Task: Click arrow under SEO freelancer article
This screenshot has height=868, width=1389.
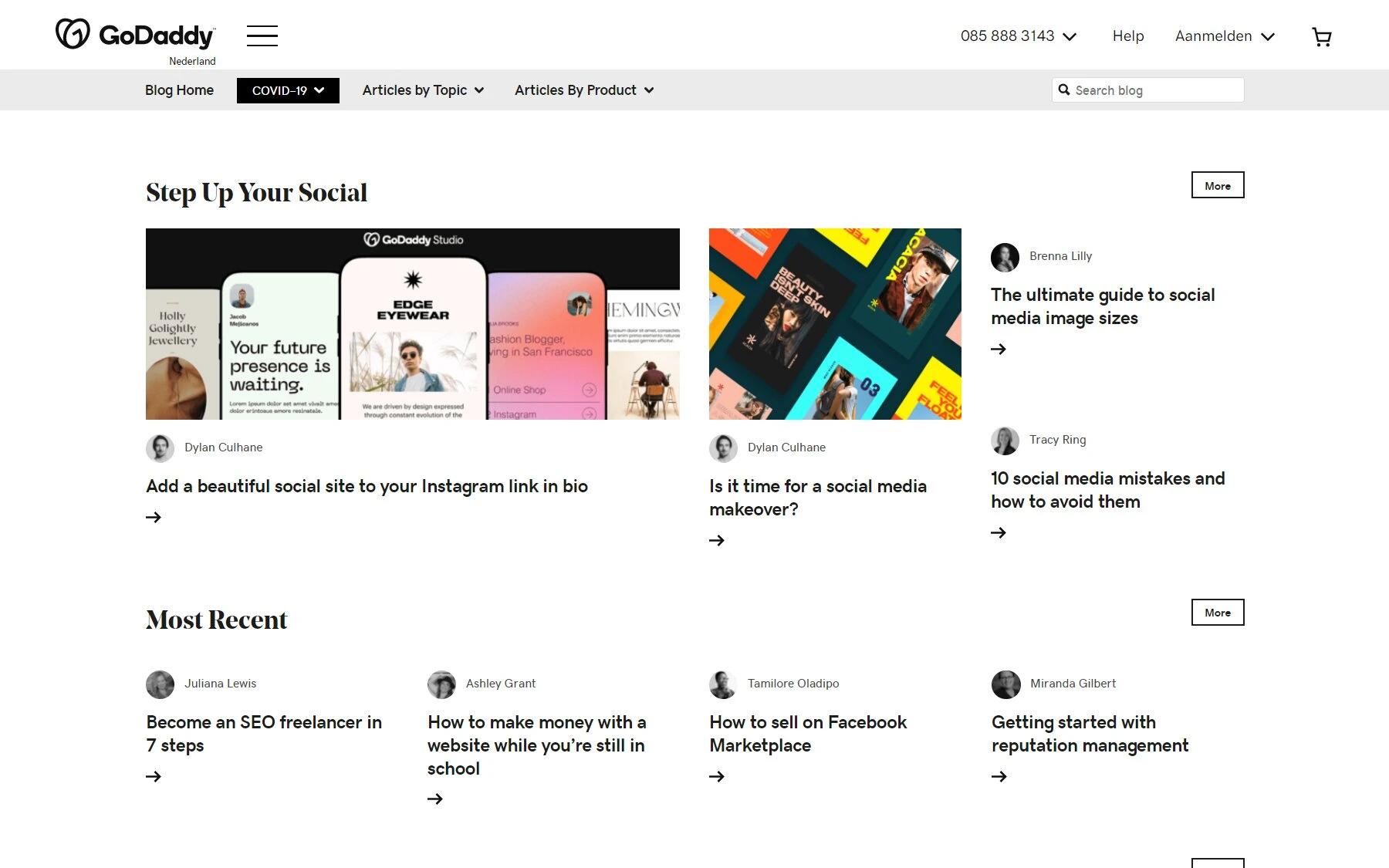Action: point(154,776)
